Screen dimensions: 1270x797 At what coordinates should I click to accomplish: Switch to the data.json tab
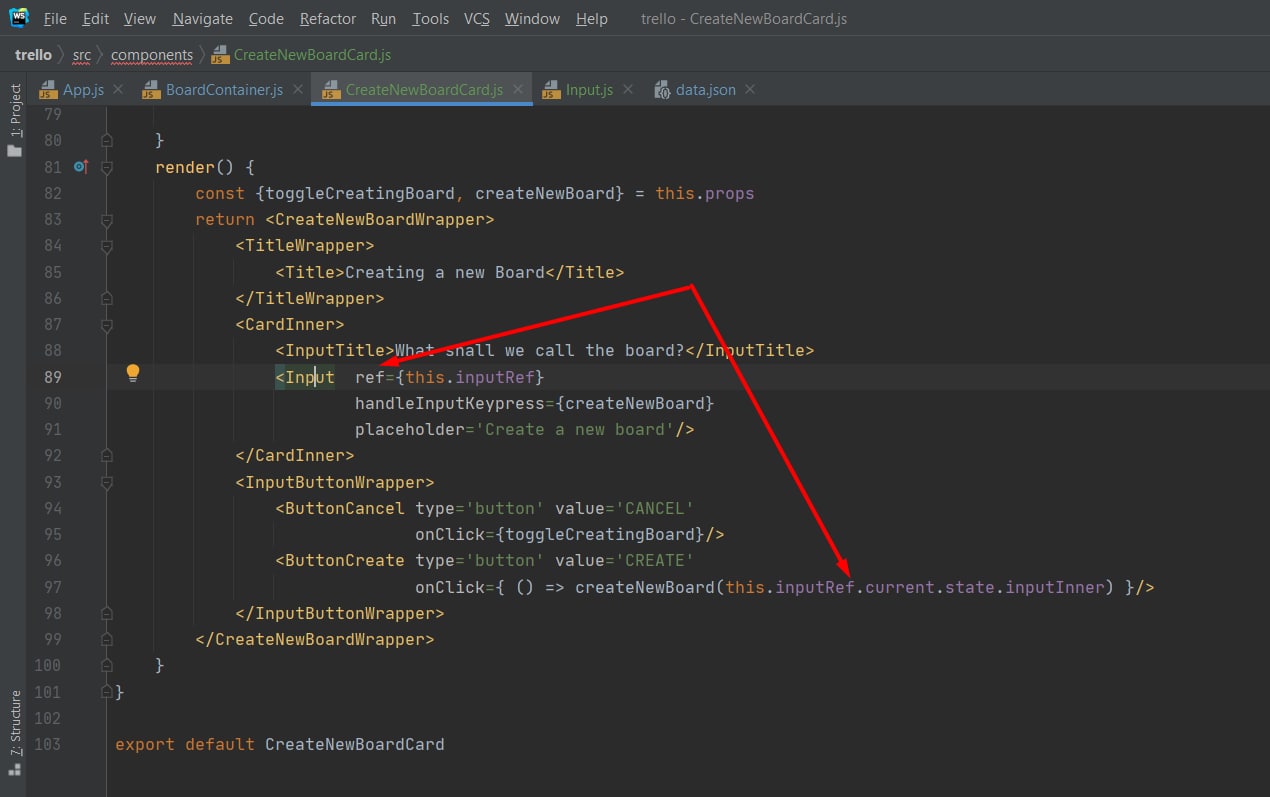pyautogui.click(x=706, y=90)
